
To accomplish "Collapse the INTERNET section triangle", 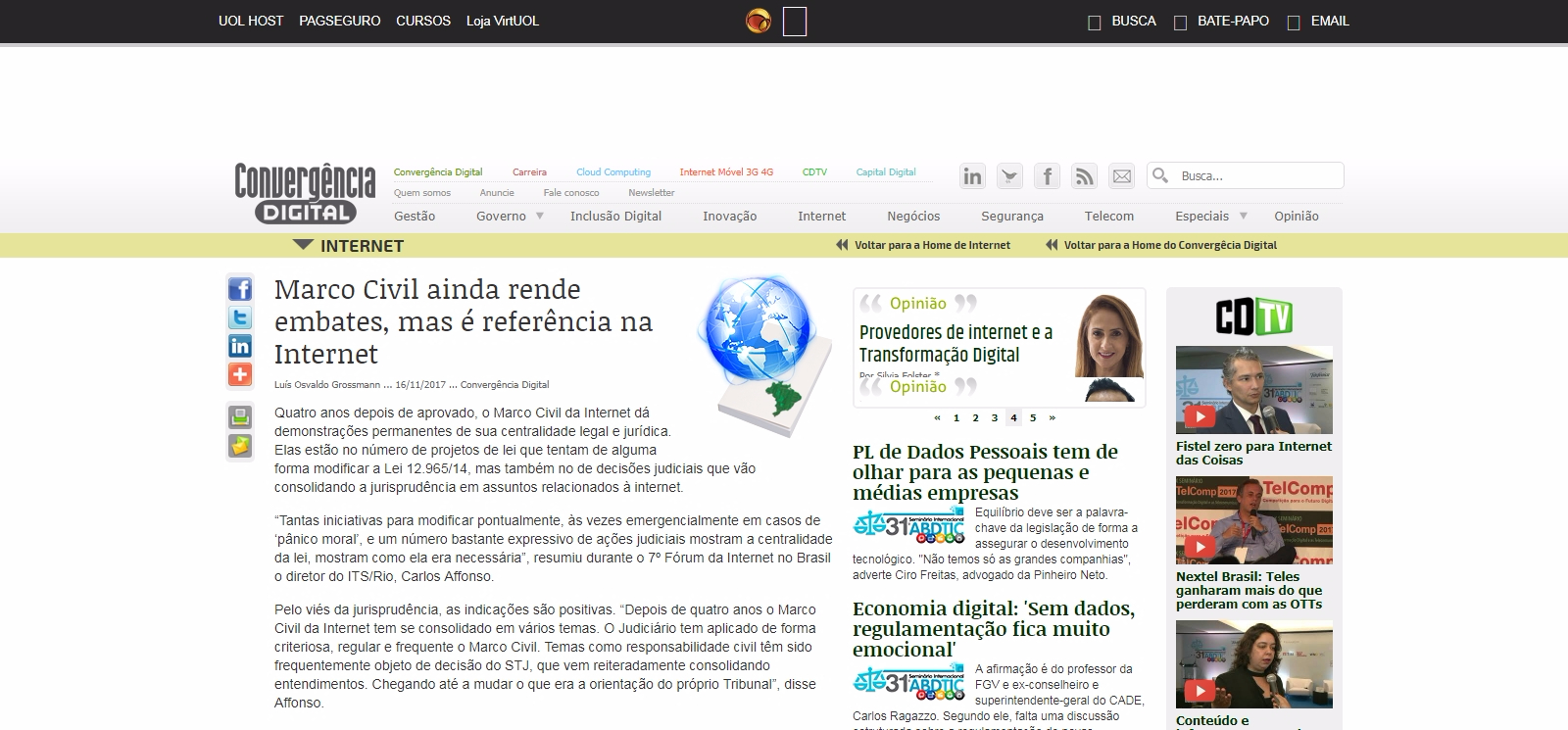I will tap(303, 245).
